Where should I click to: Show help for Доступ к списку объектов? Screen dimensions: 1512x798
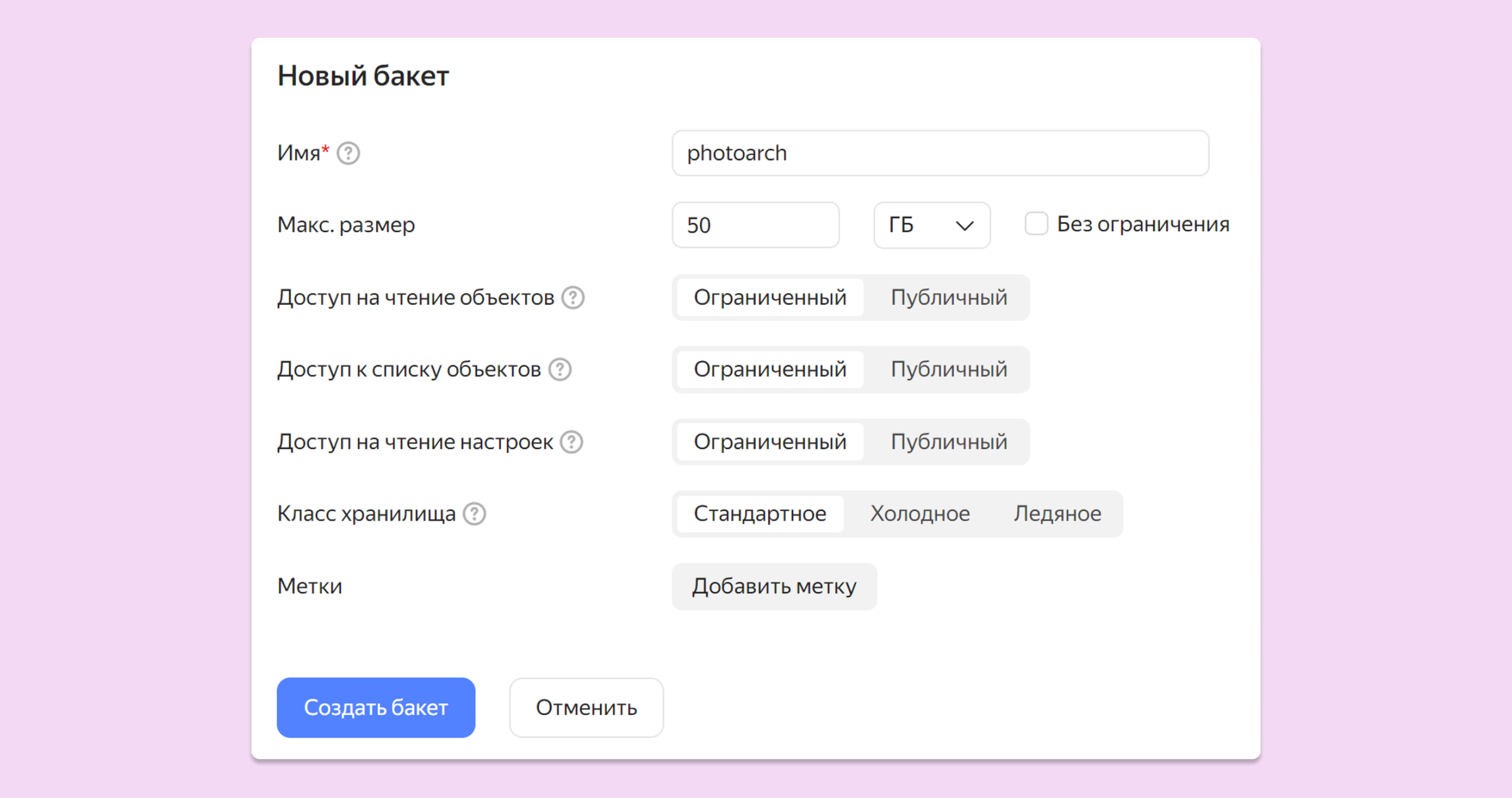coord(559,370)
